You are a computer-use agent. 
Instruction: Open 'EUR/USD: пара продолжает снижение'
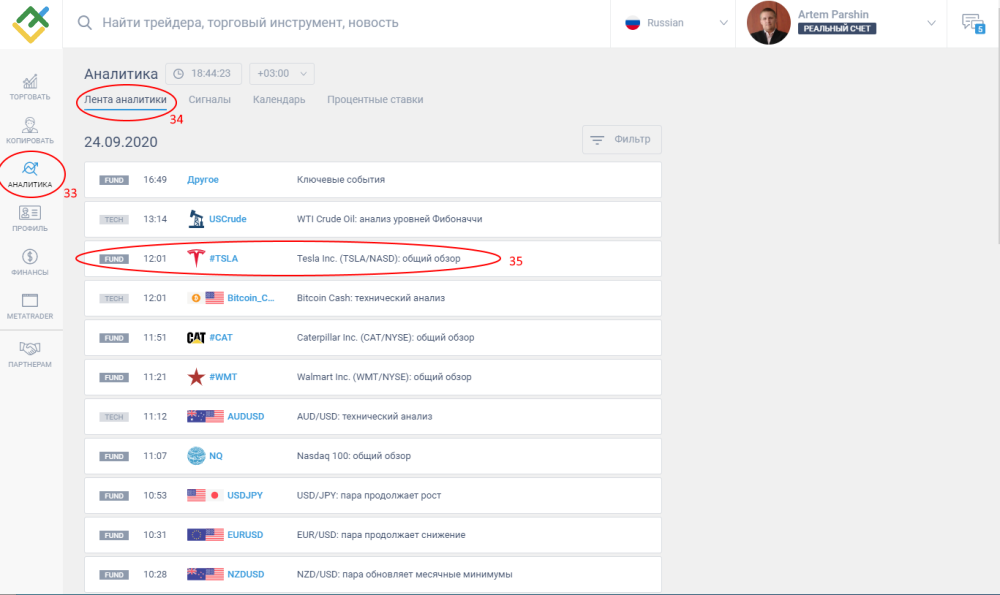click(381, 535)
